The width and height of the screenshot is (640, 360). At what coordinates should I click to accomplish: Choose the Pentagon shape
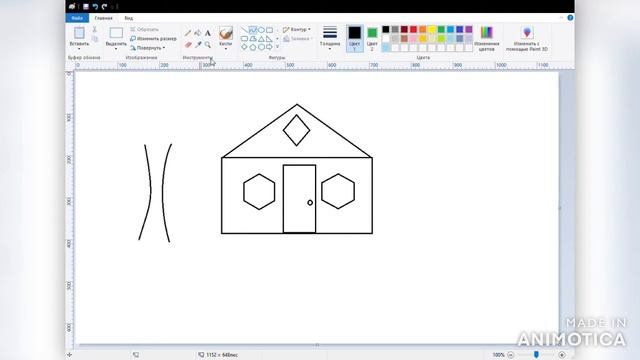(253, 47)
